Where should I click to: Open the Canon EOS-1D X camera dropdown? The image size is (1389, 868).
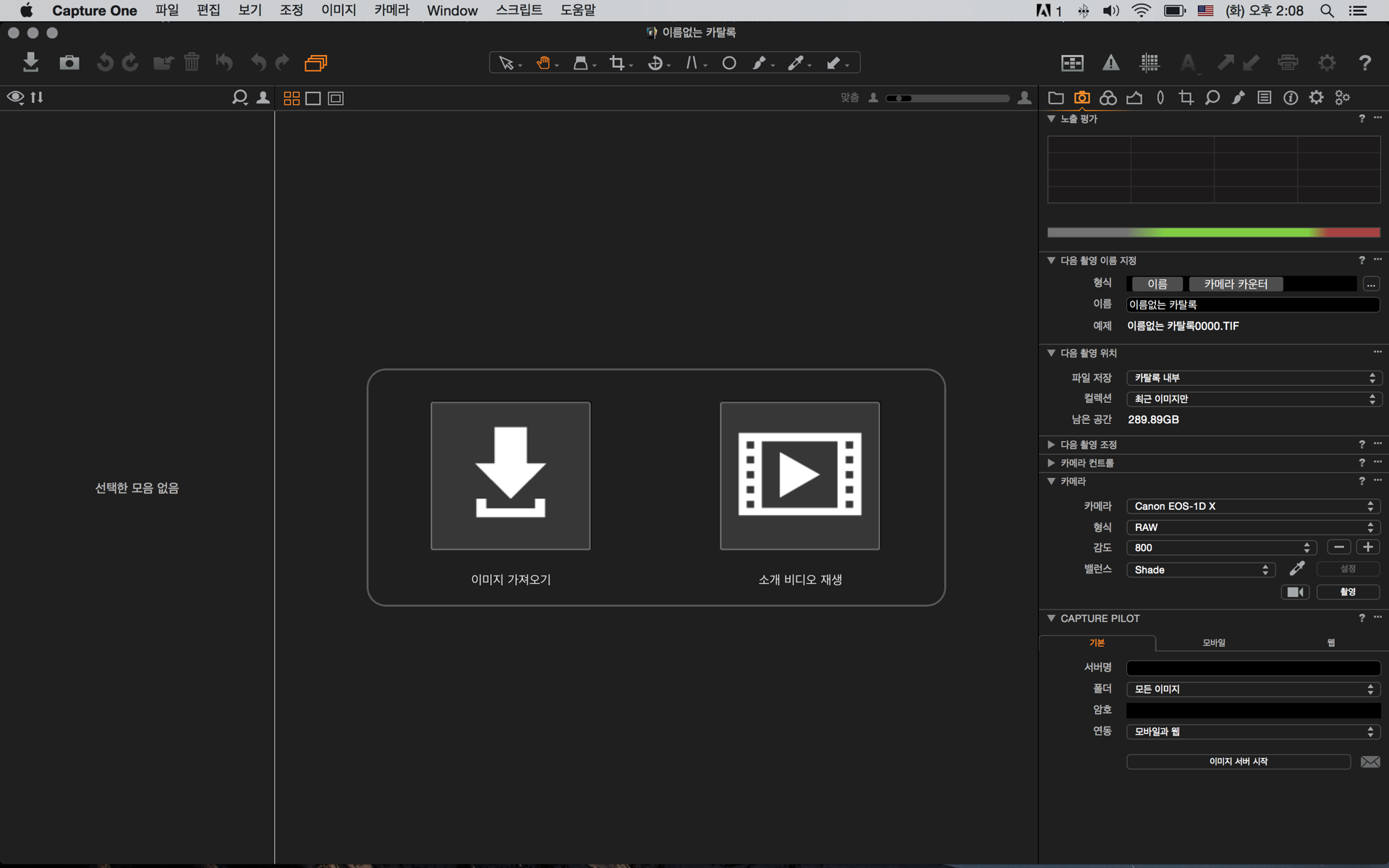coord(1253,506)
